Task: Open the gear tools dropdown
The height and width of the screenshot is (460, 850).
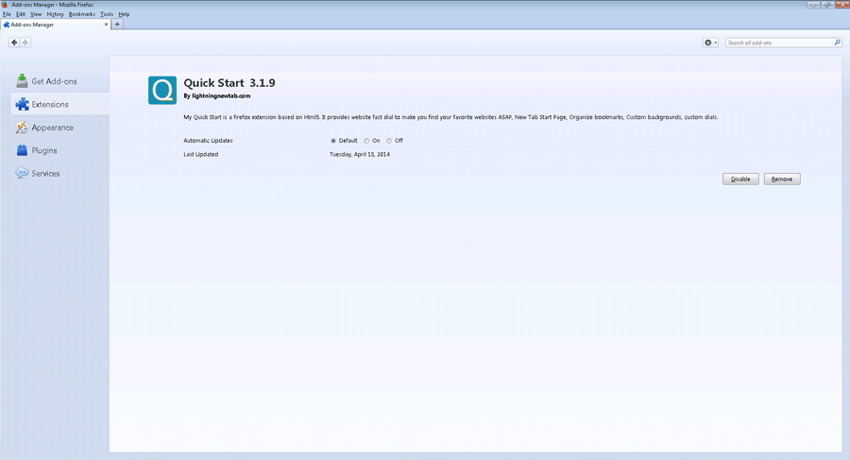Action: (x=710, y=43)
